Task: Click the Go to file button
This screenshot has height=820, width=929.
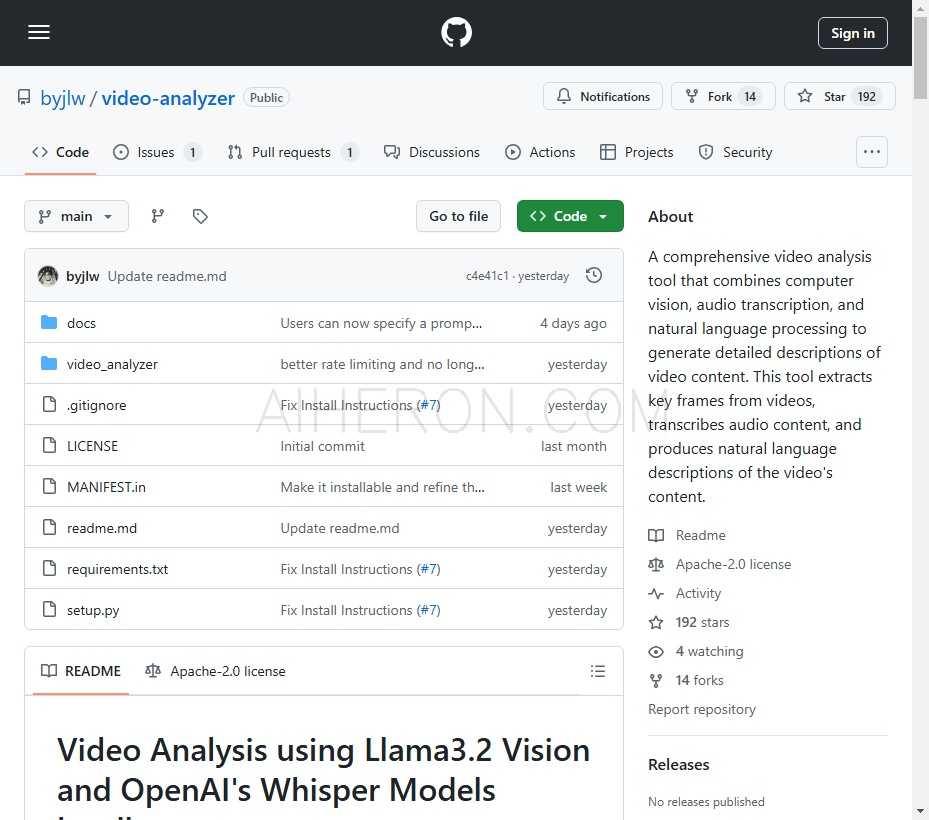Action: pos(459,216)
